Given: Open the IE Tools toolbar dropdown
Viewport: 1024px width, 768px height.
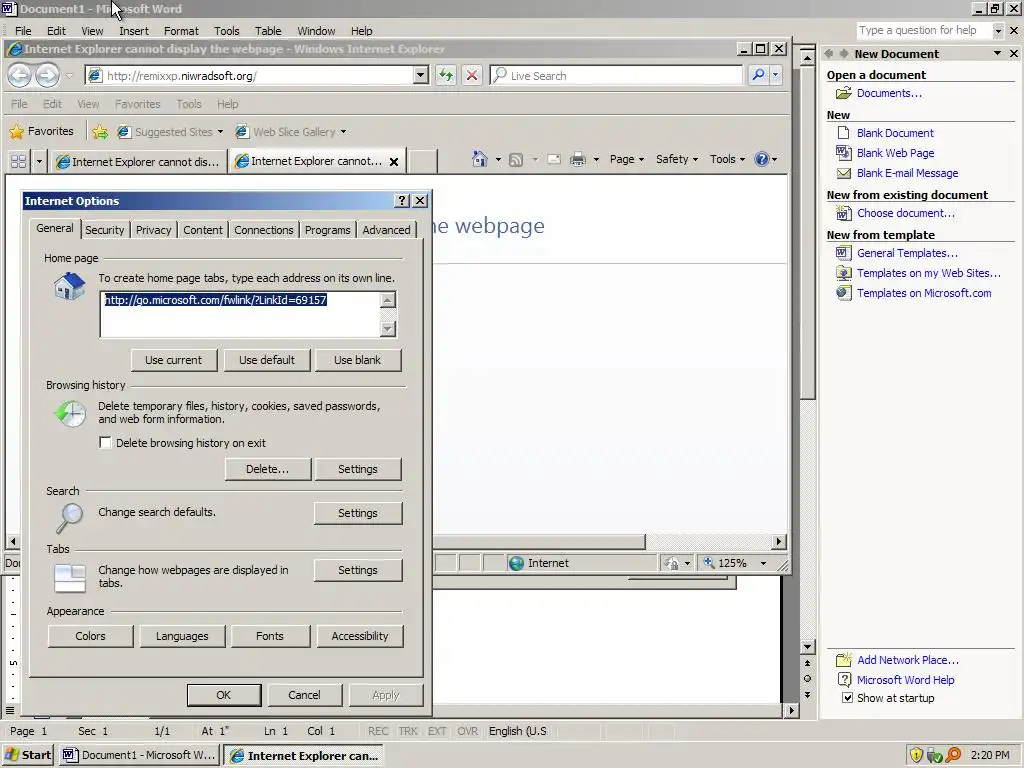Looking at the screenshot, I should click(727, 159).
